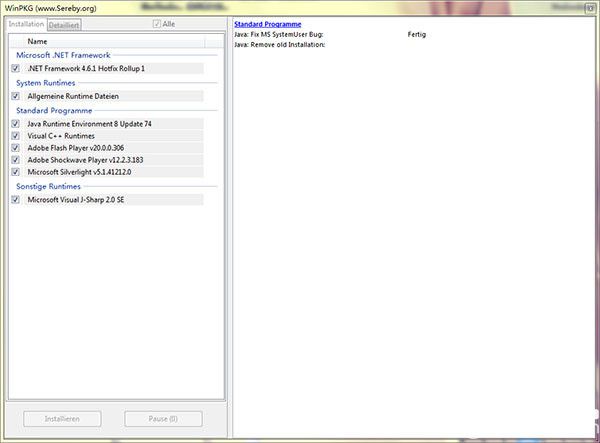600x443 pixels.
Task: Switch to the Installation tab
Action: [x=26, y=24]
